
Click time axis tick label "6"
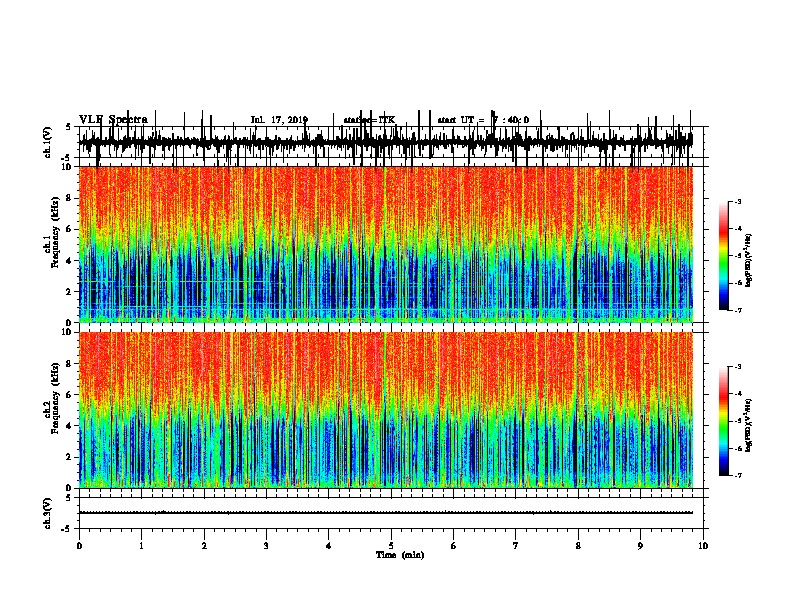[x=454, y=546]
